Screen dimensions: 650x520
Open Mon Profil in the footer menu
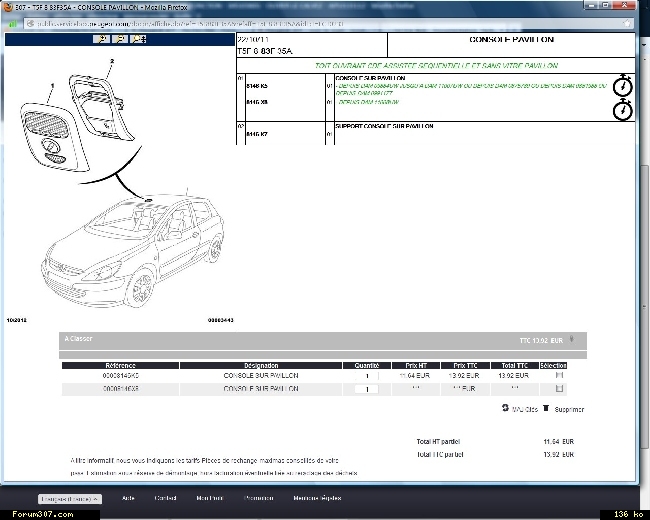[210, 498]
